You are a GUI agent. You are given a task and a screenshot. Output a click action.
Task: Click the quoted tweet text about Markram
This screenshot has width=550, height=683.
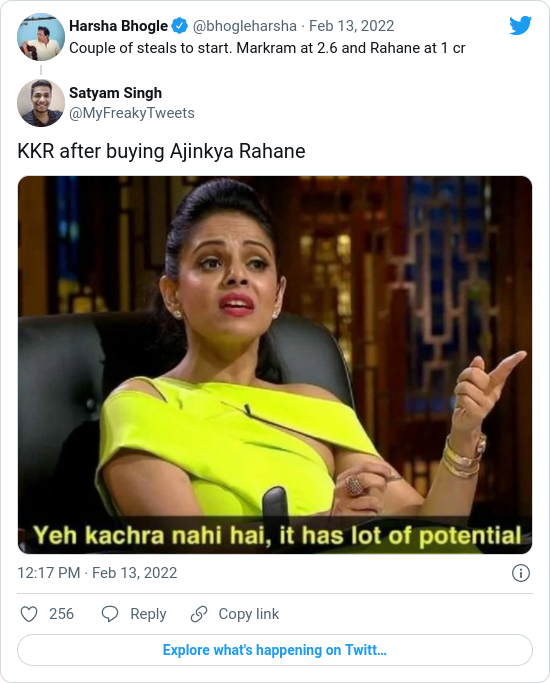(x=267, y=48)
